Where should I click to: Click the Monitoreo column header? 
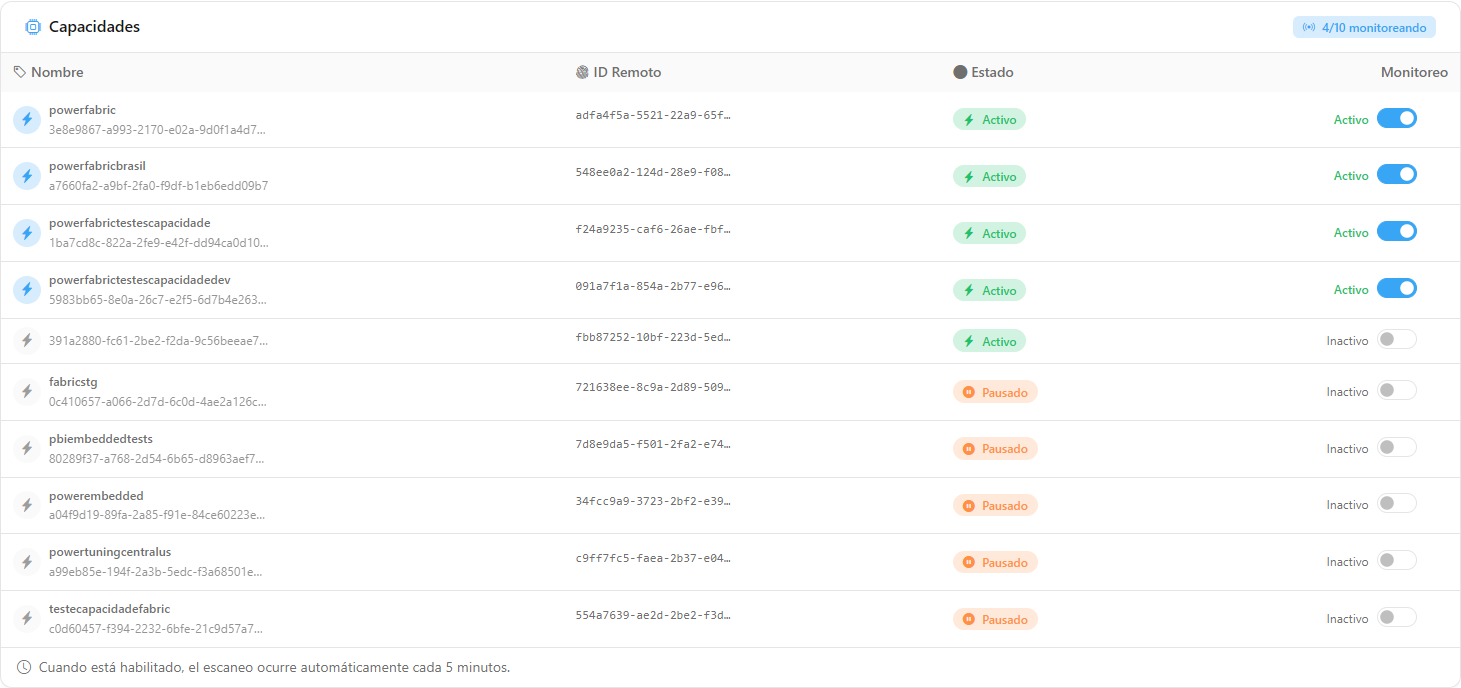click(x=1414, y=72)
